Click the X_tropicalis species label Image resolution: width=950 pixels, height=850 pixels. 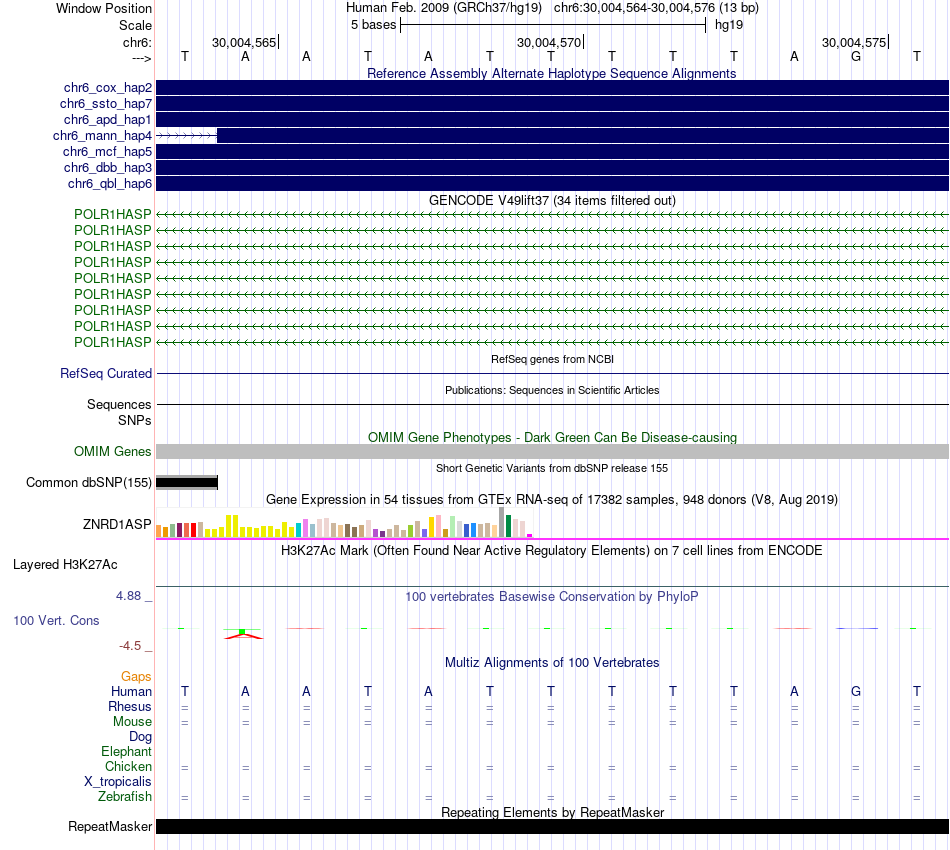tap(118, 782)
